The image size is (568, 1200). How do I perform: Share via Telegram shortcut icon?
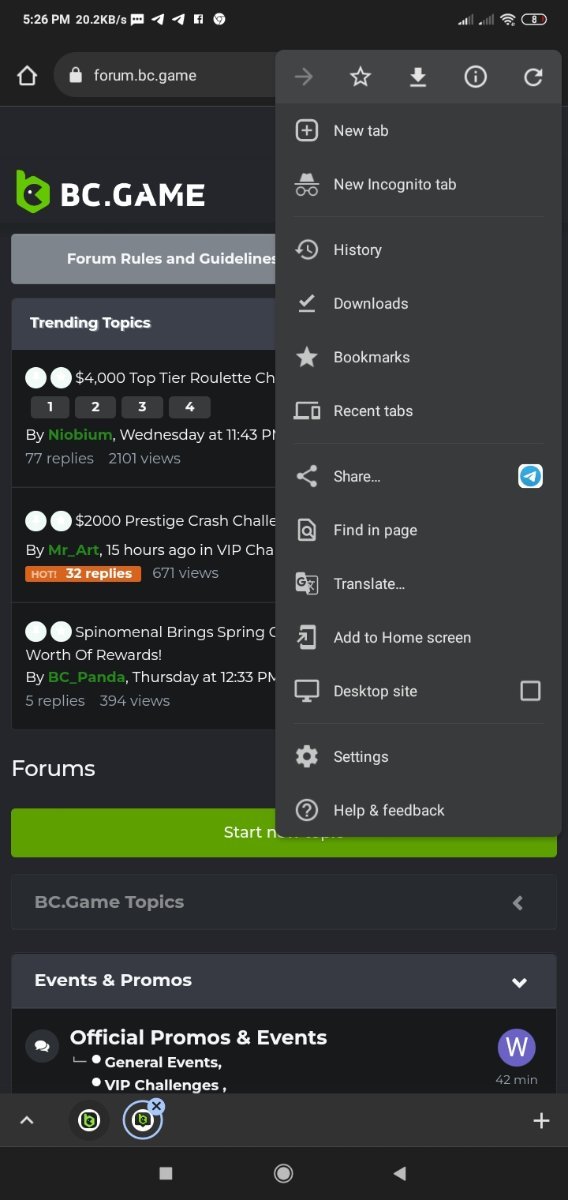point(530,476)
